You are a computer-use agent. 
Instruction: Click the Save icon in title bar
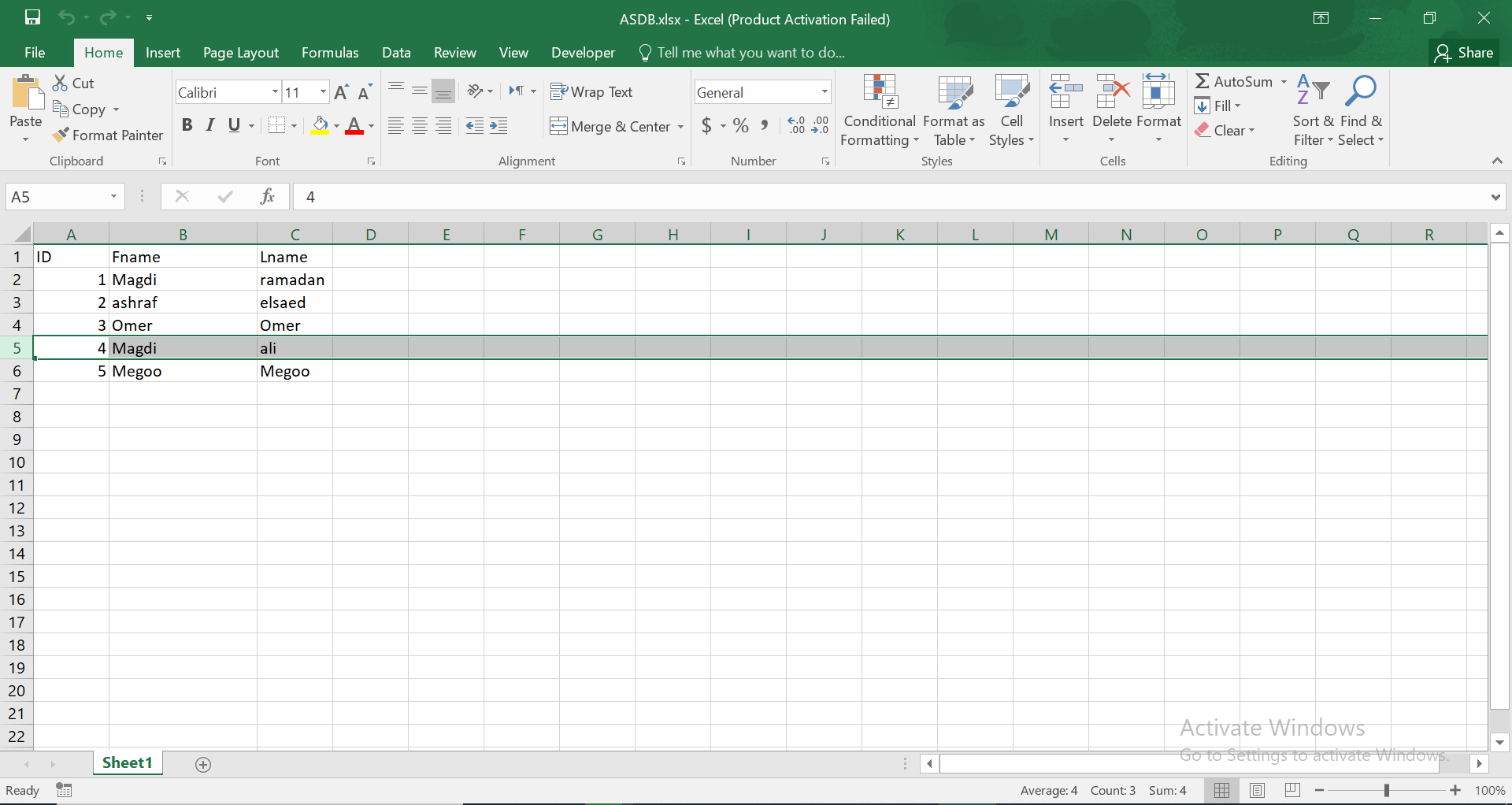32,17
